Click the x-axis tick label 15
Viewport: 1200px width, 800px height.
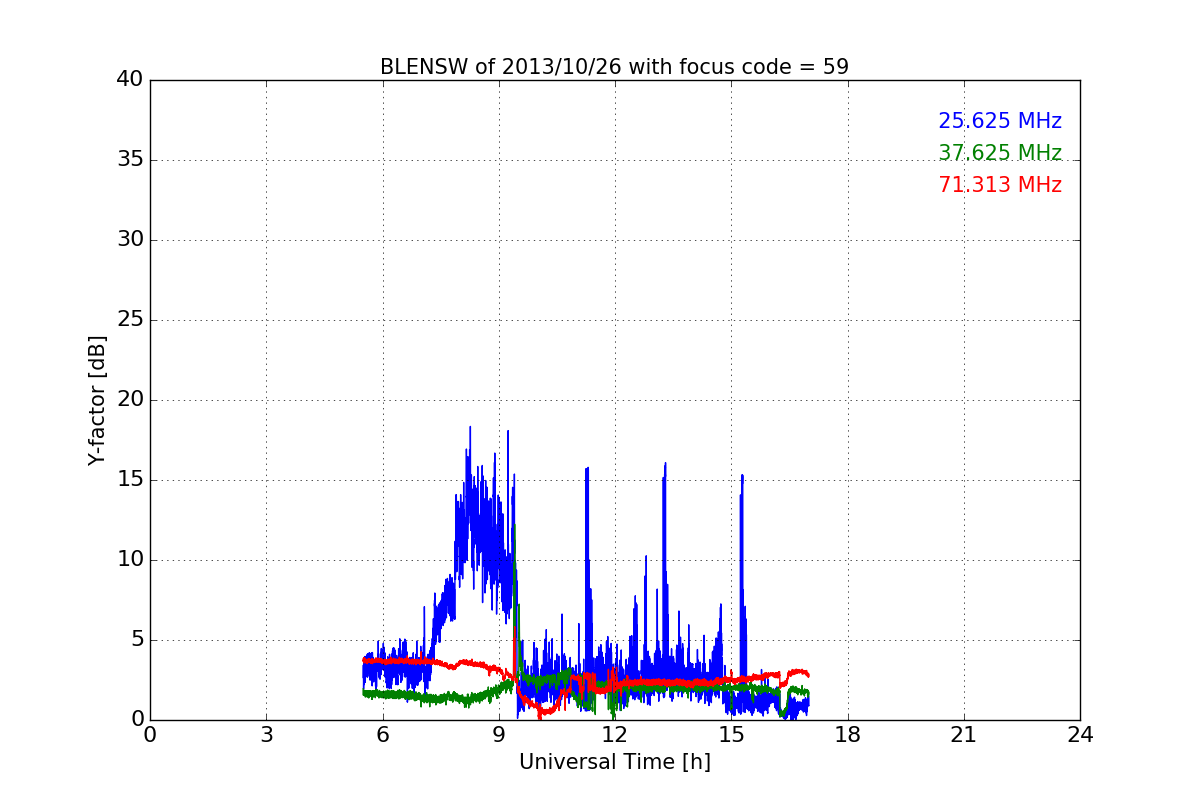point(731,735)
